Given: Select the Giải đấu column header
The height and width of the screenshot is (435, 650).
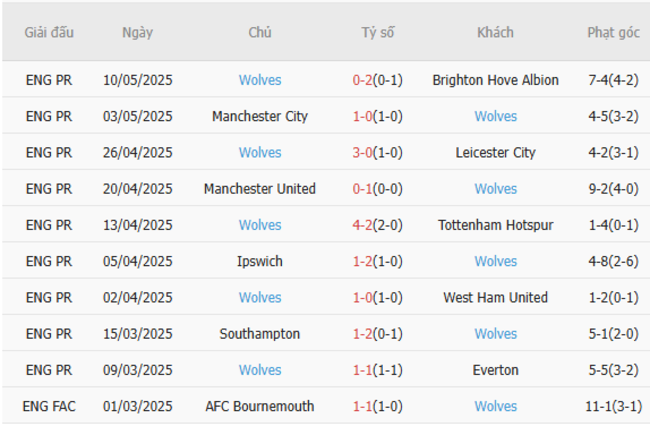Looking at the screenshot, I should [x=49, y=32].
